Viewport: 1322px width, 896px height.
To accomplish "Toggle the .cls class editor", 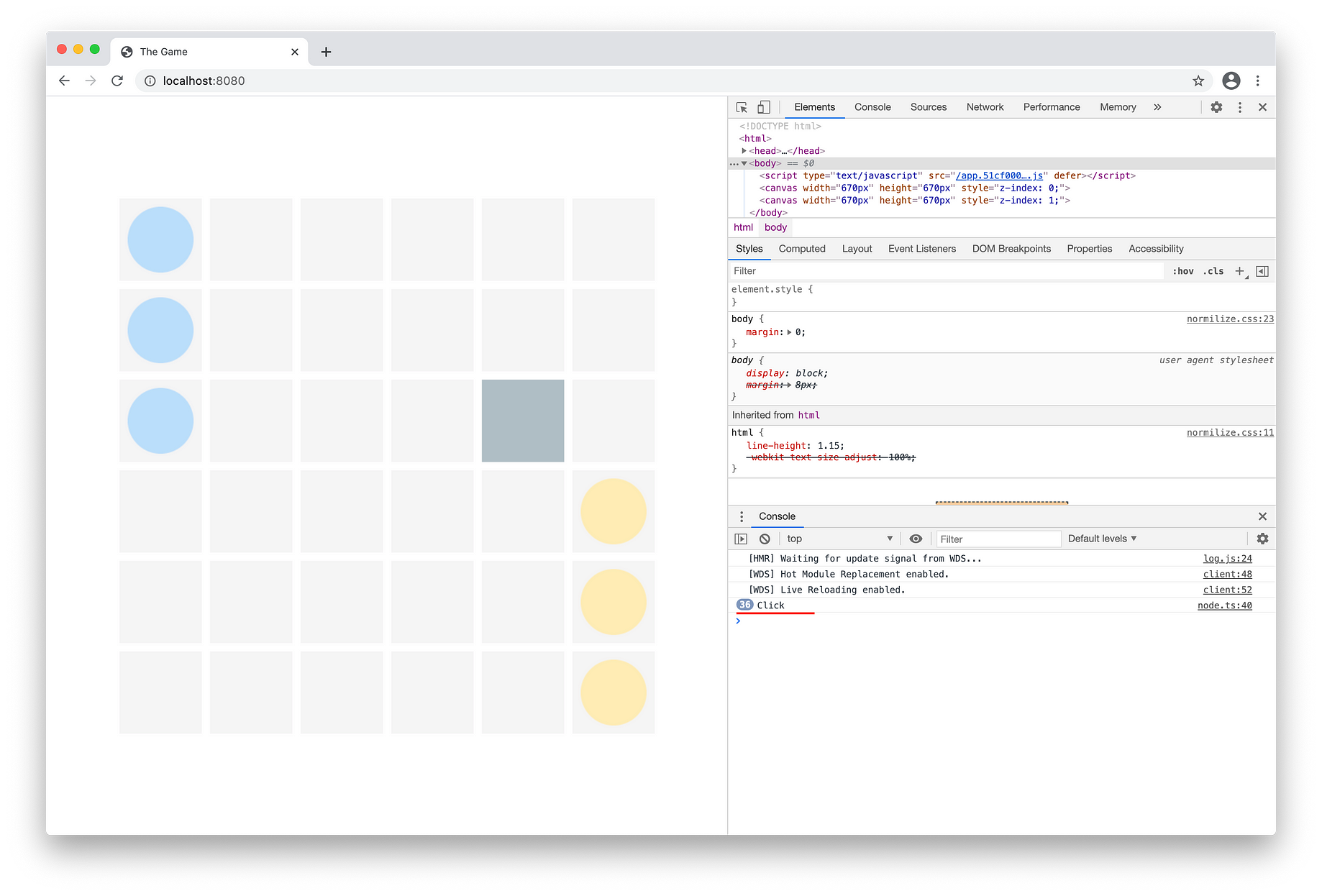I will coord(1213,271).
